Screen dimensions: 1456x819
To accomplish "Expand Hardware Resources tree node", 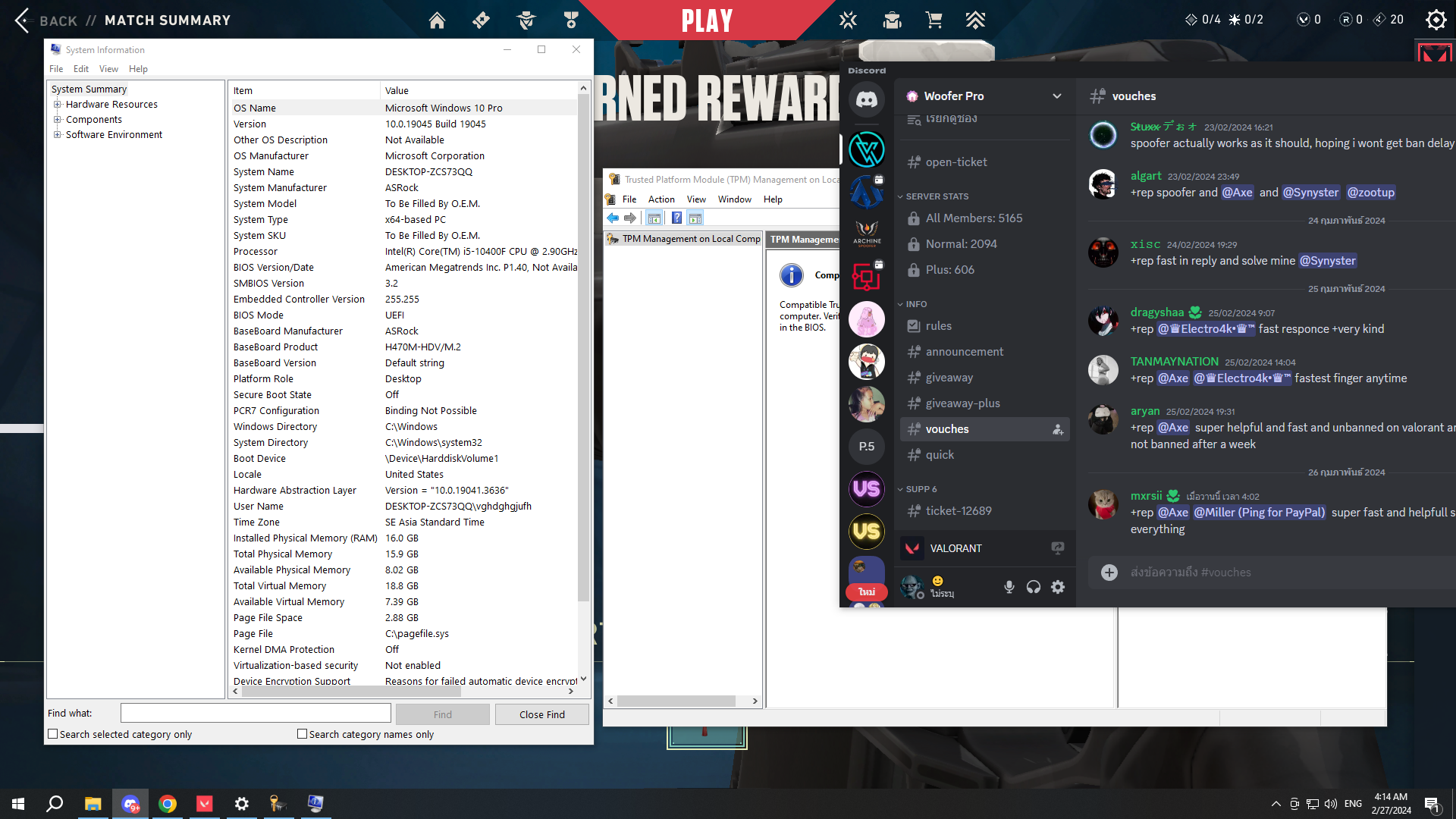I will (57, 105).
